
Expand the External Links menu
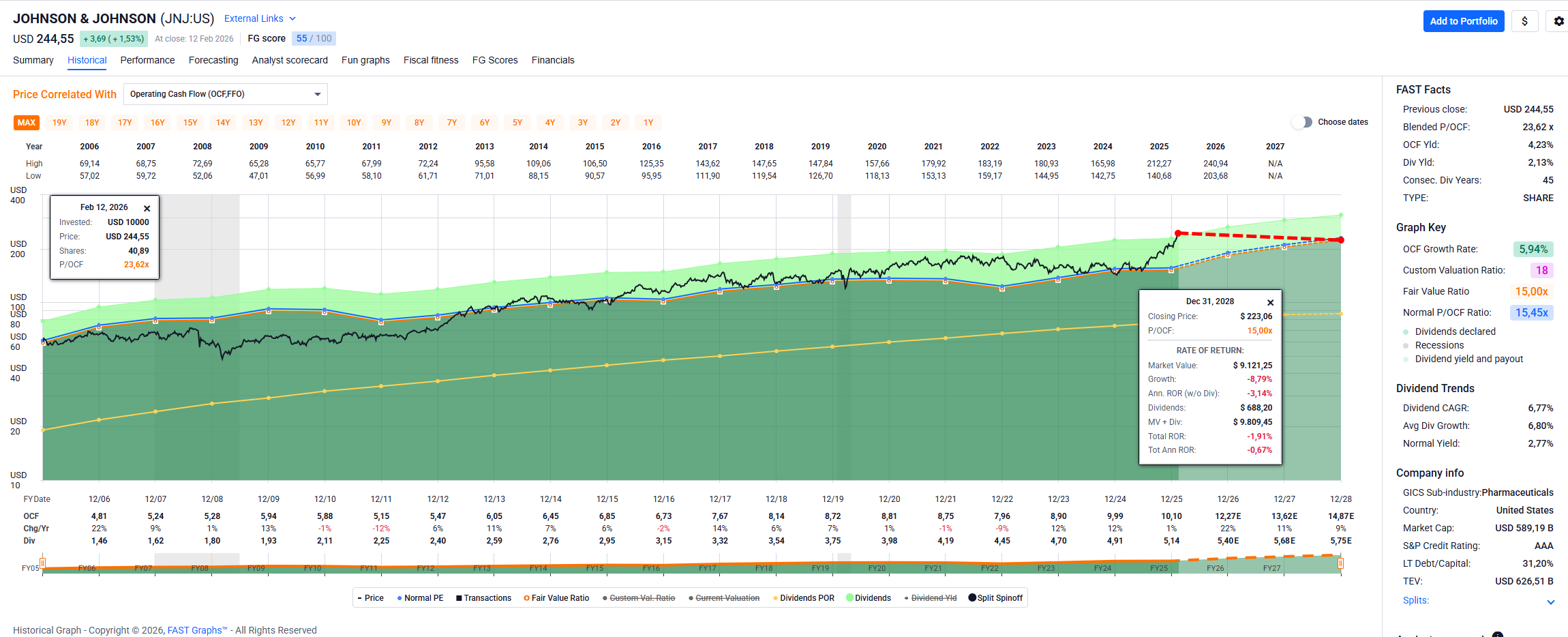pyautogui.click(x=260, y=18)
